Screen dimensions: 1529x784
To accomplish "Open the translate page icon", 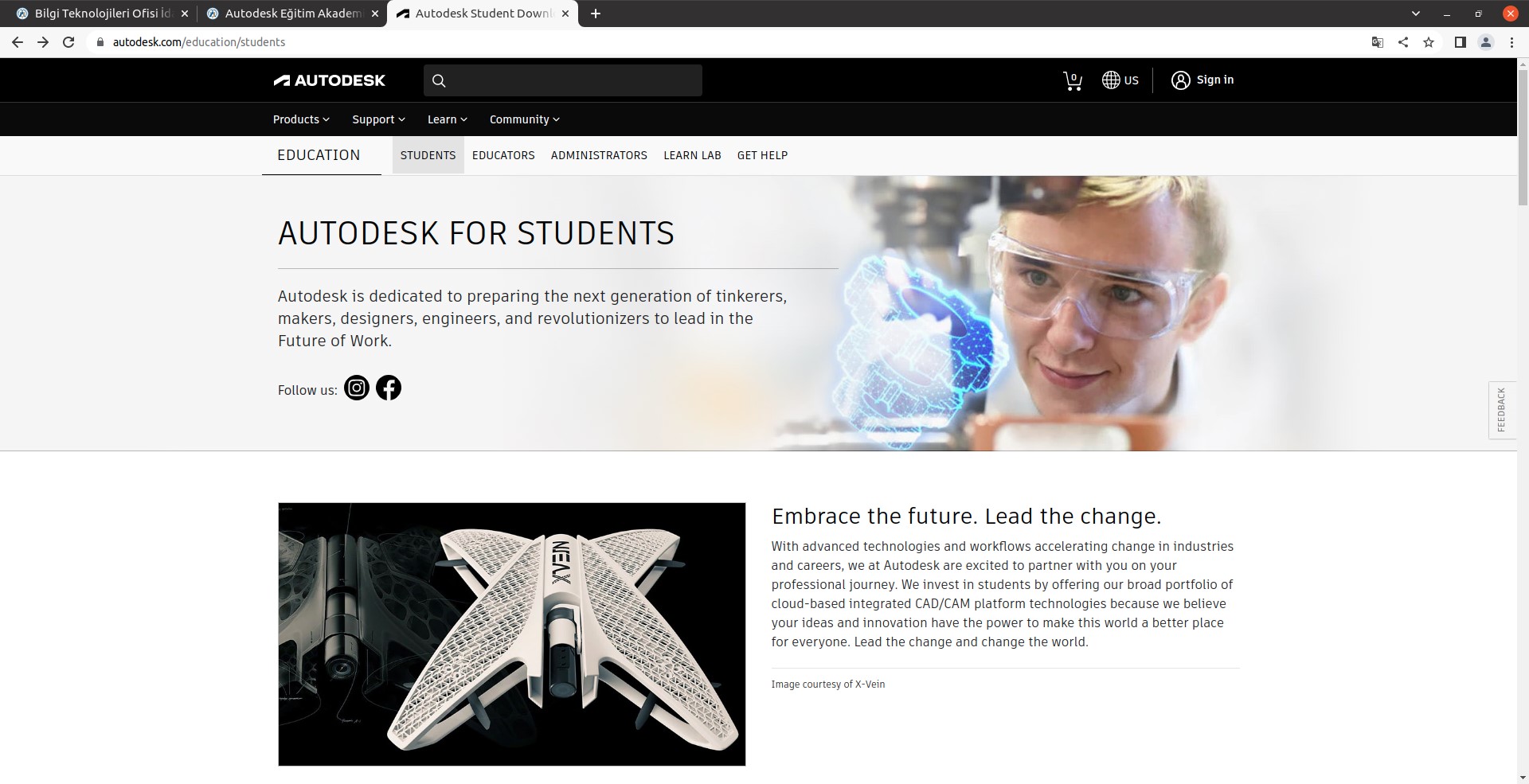I will tap(1377, 42).
